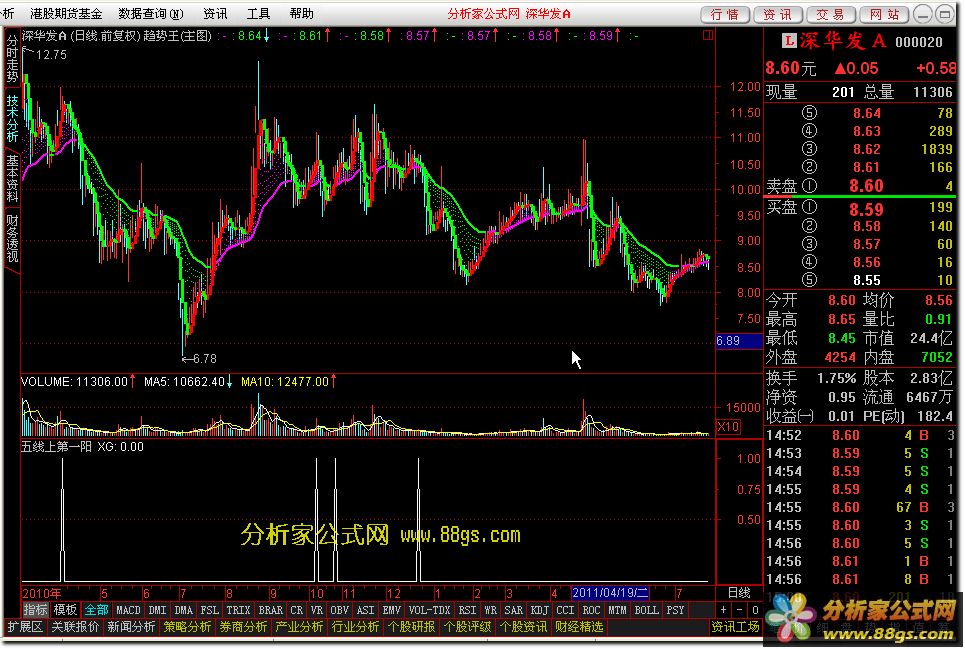Open the 个股研报 tab

(x=411, y=627)
